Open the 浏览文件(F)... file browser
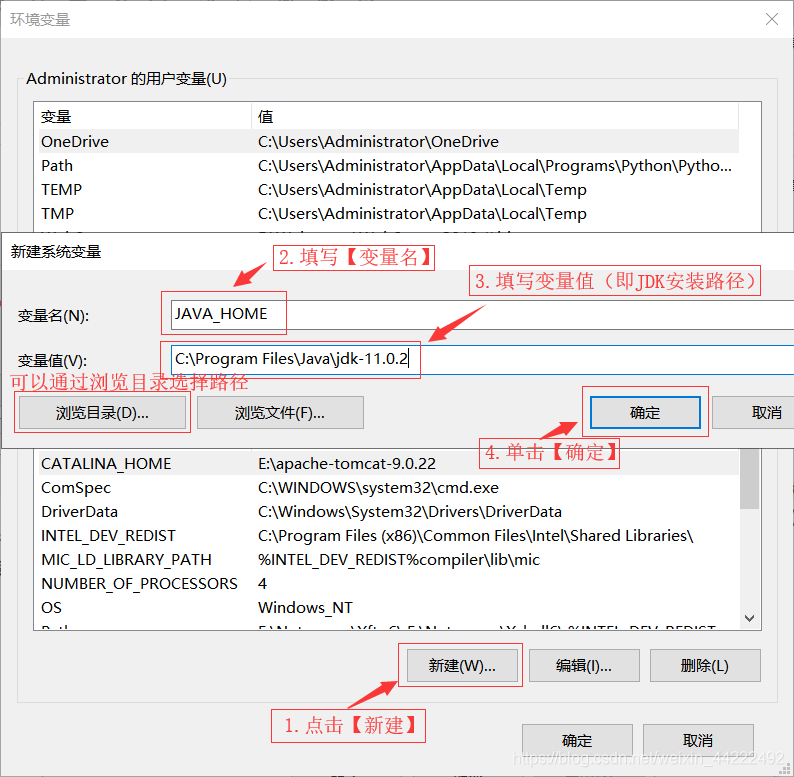This screenshot has width=794, height=777. (x=280, y=413)
